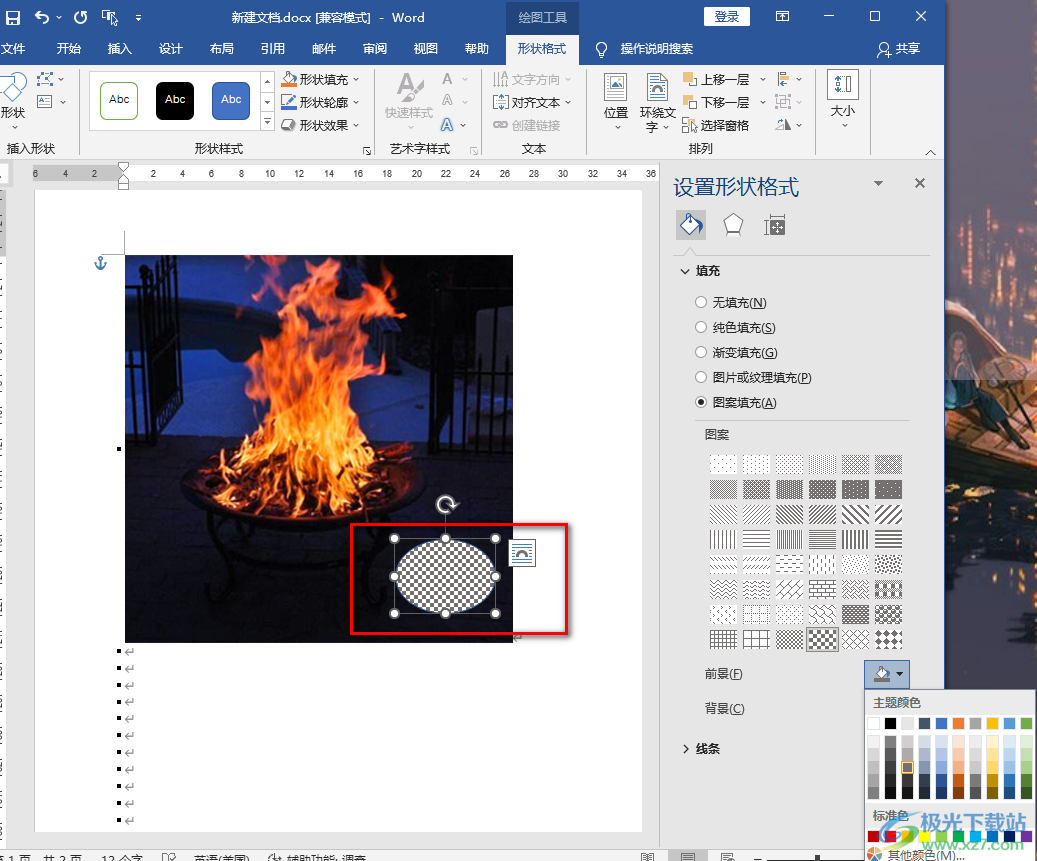Choose the orange theme color swatch
The image size is (1037, 861).
pos(958,723)
